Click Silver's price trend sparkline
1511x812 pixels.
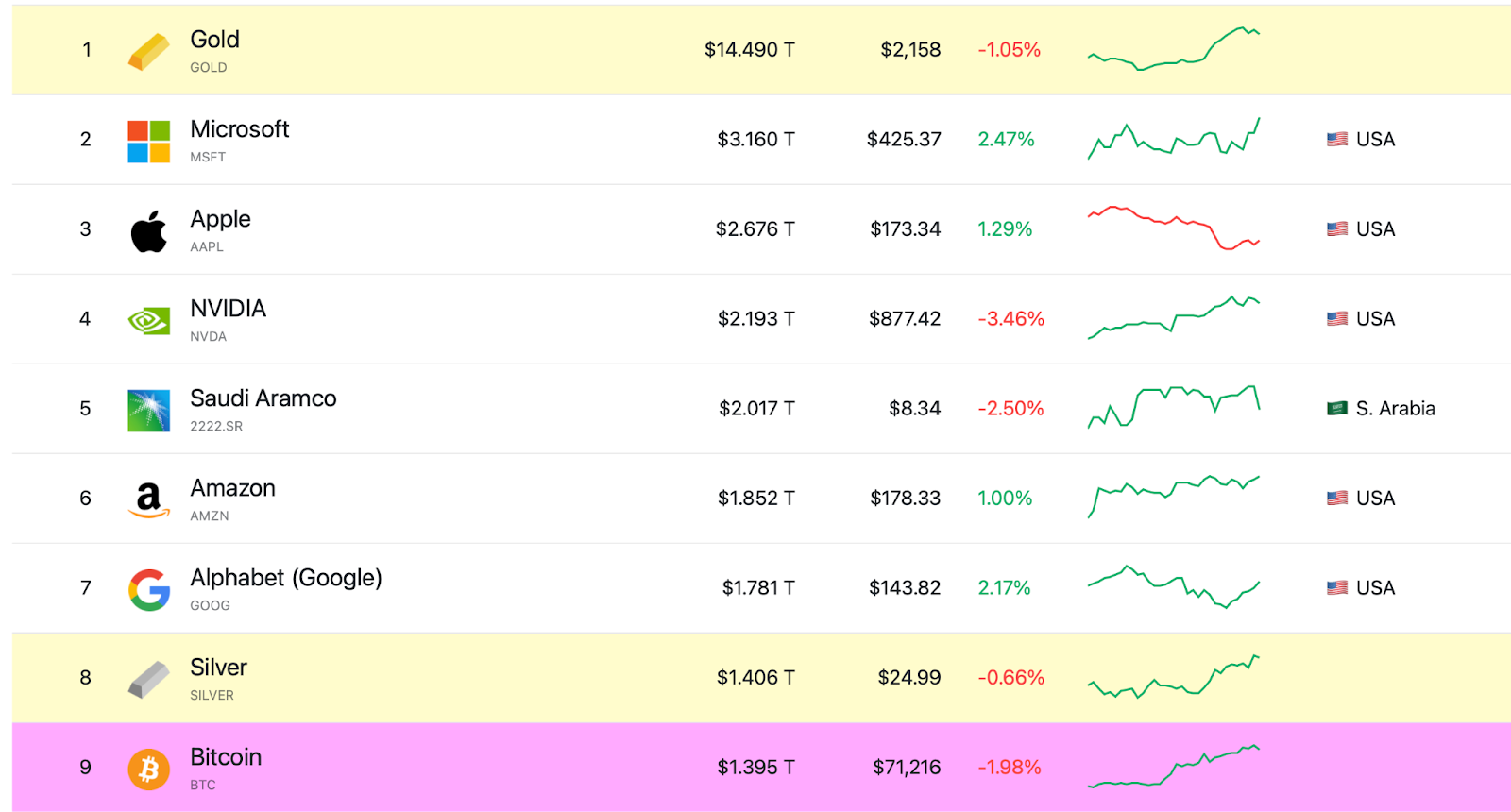(x=1174, y=676)
